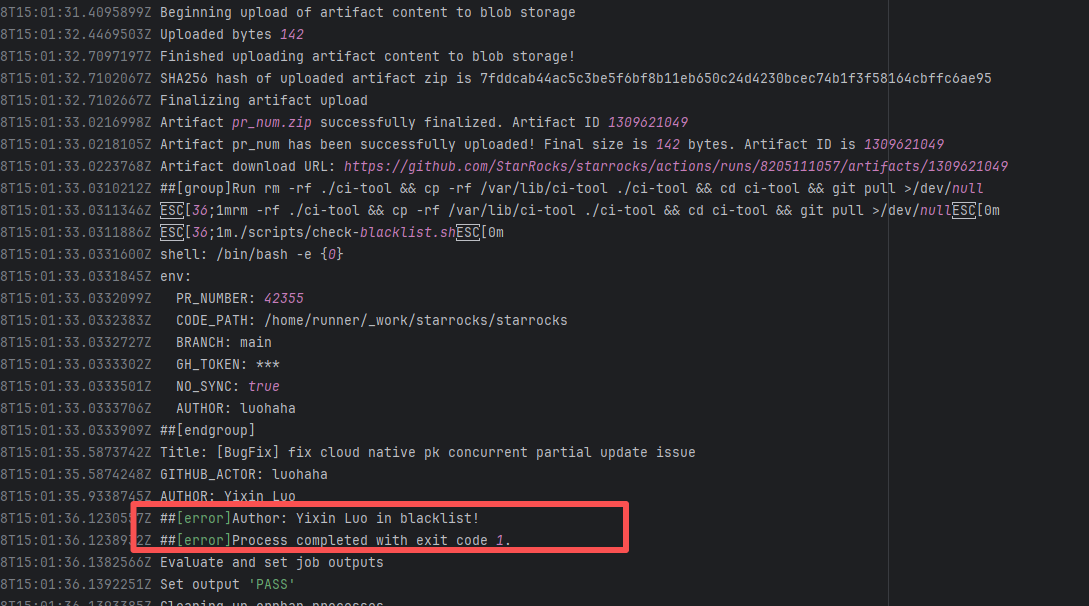Select the check-blacklist.sh script line

(x=331, y=233)
